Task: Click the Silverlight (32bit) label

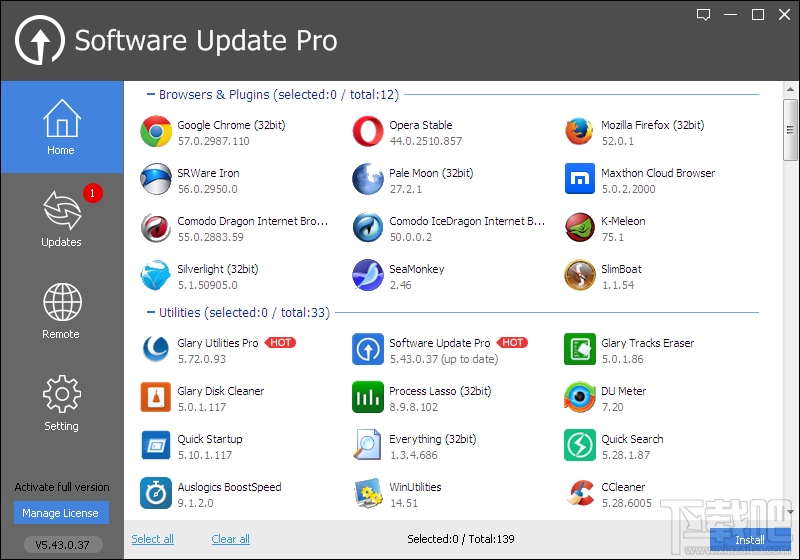Action: click(x=218, y=269)
